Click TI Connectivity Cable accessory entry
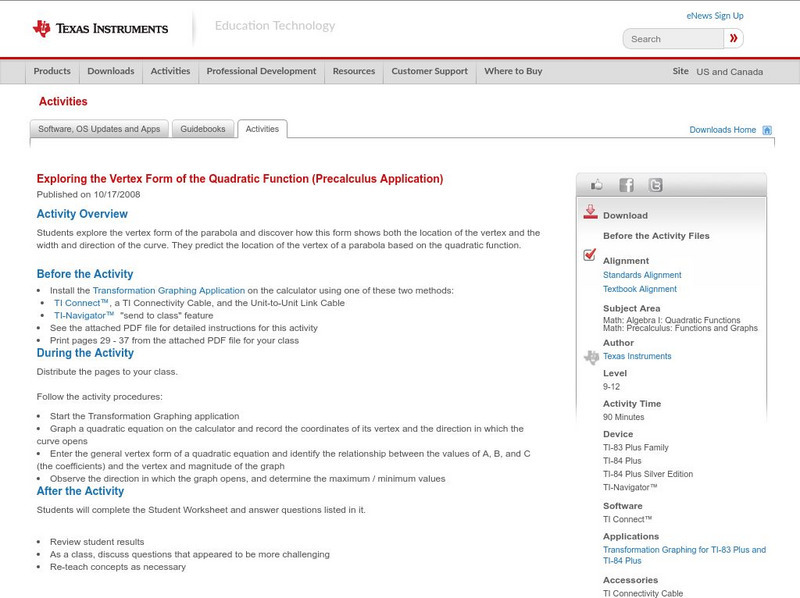Viewport: 800px width, 598px height. pos(643,593)
